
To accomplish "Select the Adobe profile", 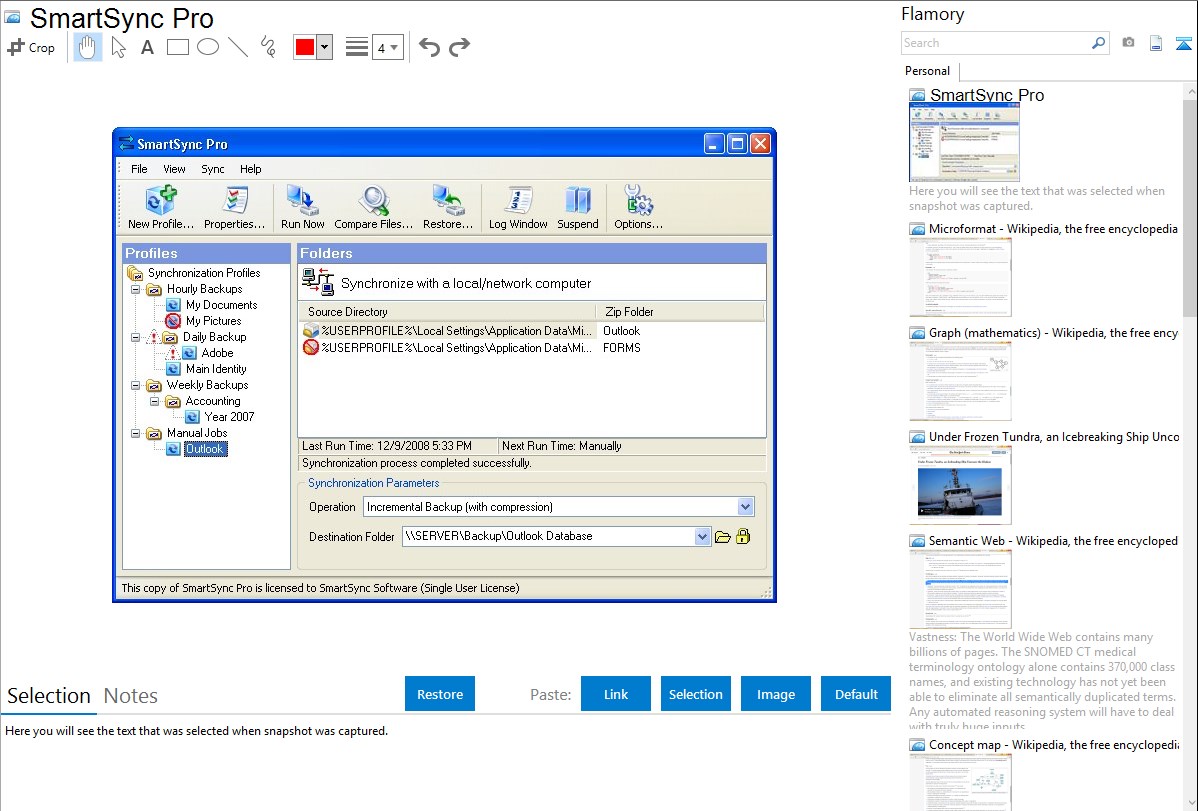I will 217,353.
